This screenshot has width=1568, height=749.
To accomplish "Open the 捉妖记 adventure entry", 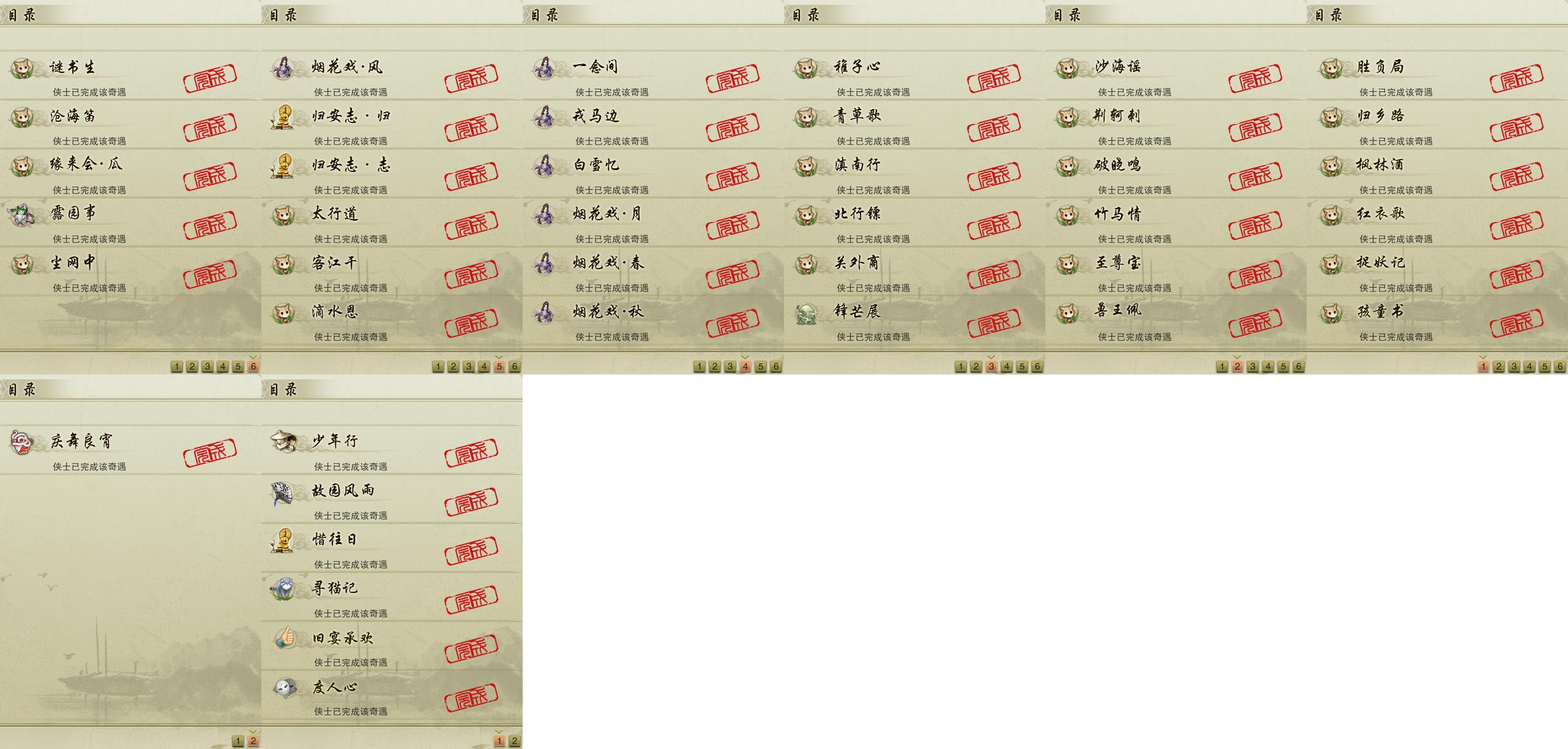I will pyautogui.click(x=1437, y=271).
